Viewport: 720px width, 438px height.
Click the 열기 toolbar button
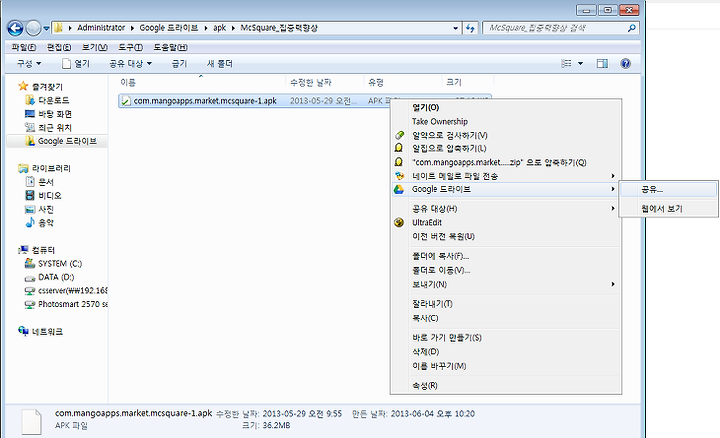(76, 63)
